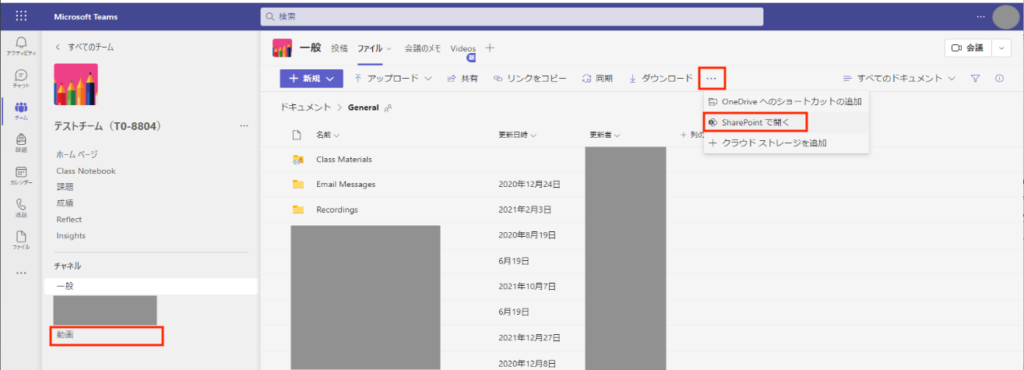Open 更新日時 column header dropdown
This screenshot has width=1024, height=370.
[x=517, y=135]
